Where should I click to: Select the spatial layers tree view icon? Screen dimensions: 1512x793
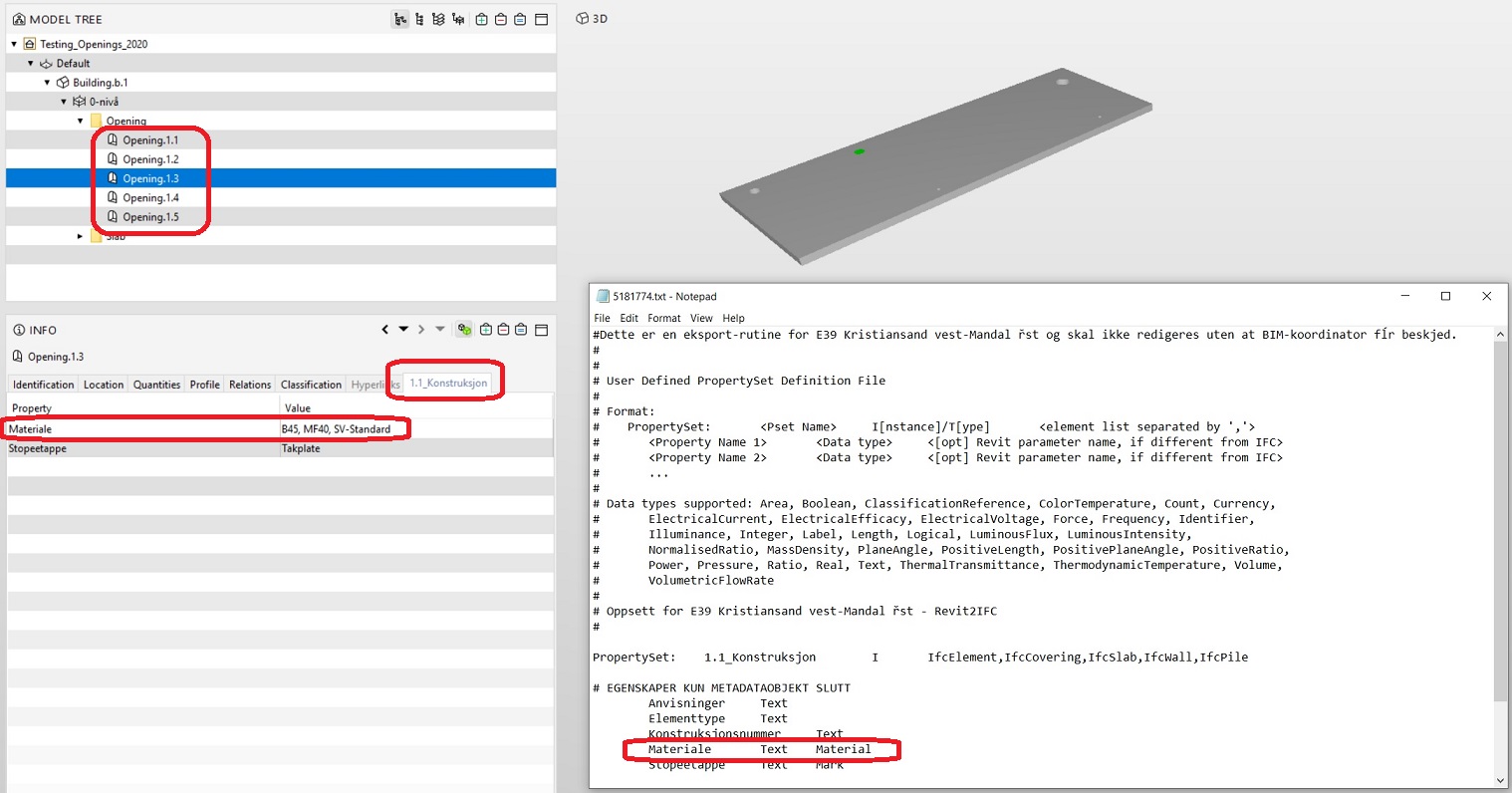(x=438, y=19)
